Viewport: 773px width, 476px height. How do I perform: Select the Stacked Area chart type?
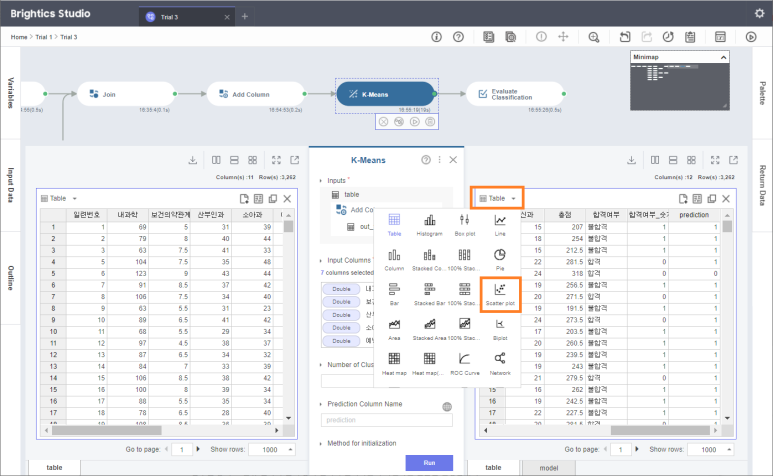pyautogui.click(x=429, y=329)
